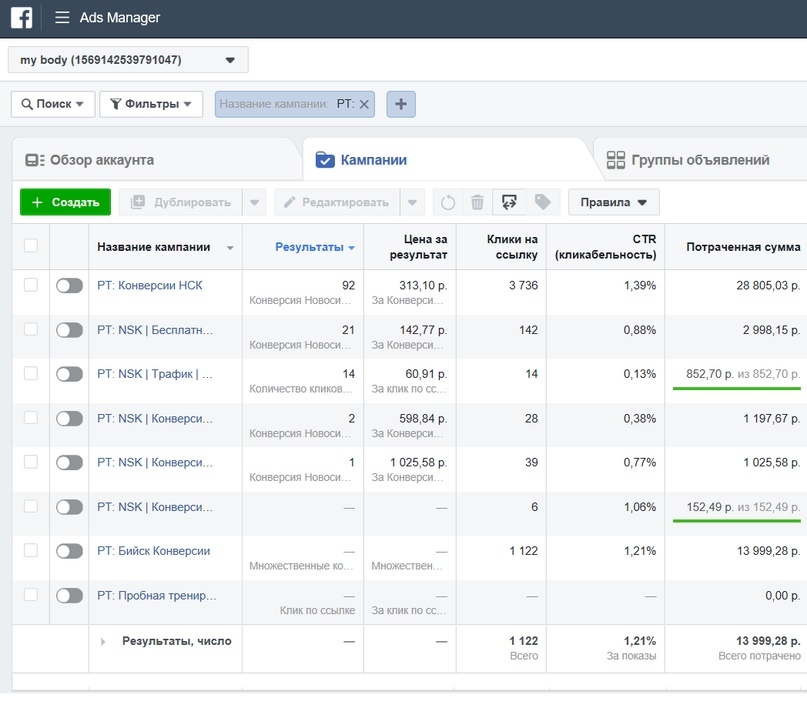This screenshot has width=807, height=708.
Task: Expand the 'Результаты, число' summary row
Action: [103, 642]
